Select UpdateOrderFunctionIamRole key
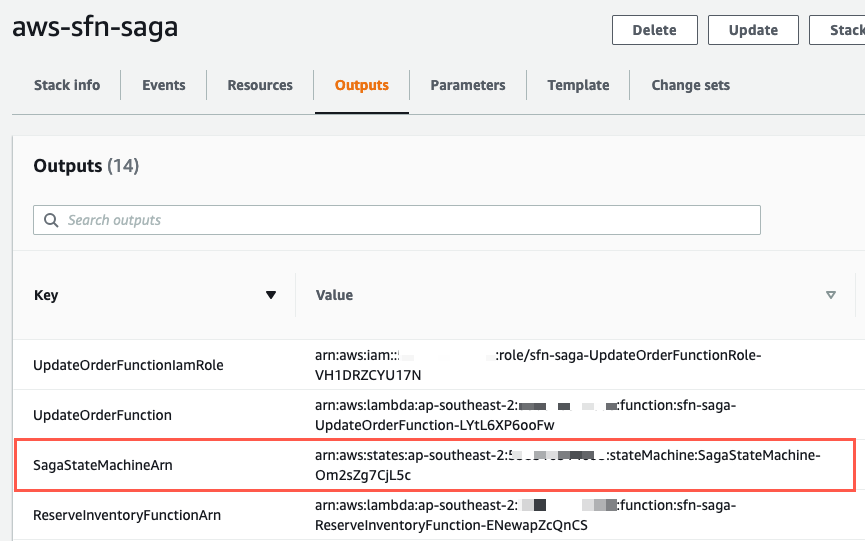Screen dimensions: 865x541 pos(128,365)
